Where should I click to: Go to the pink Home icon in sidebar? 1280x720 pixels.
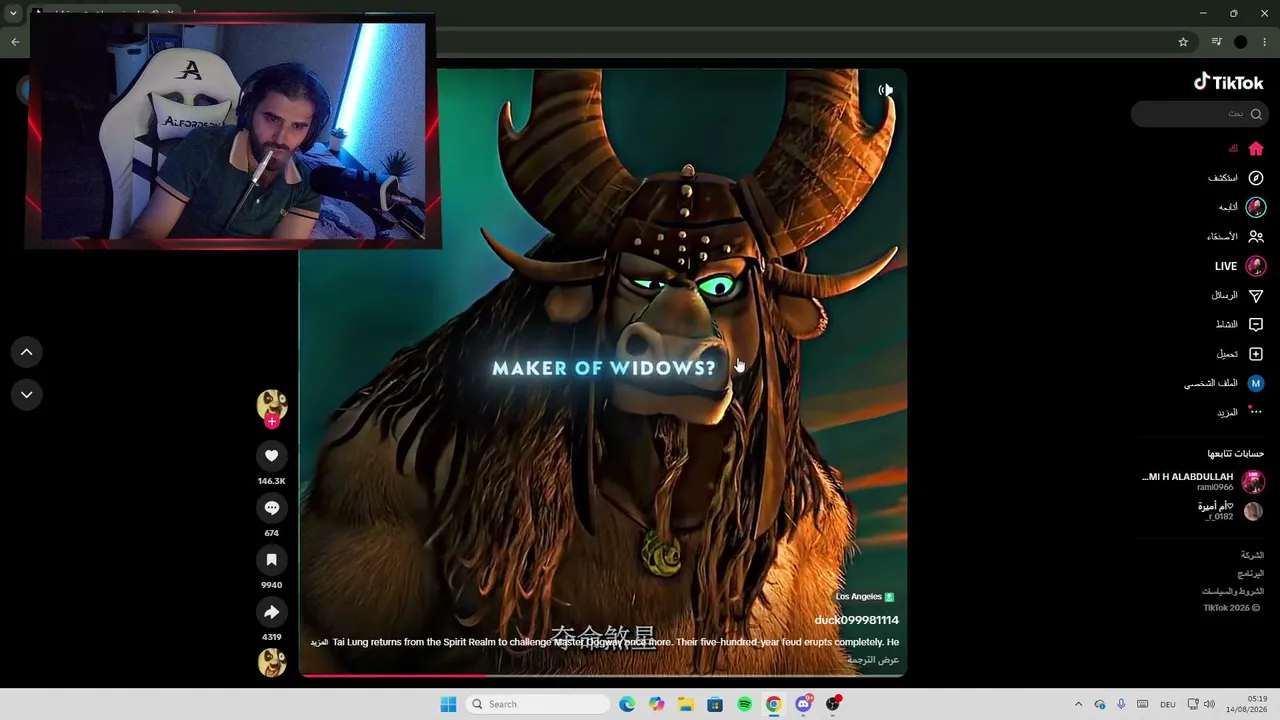(1256, 149)
